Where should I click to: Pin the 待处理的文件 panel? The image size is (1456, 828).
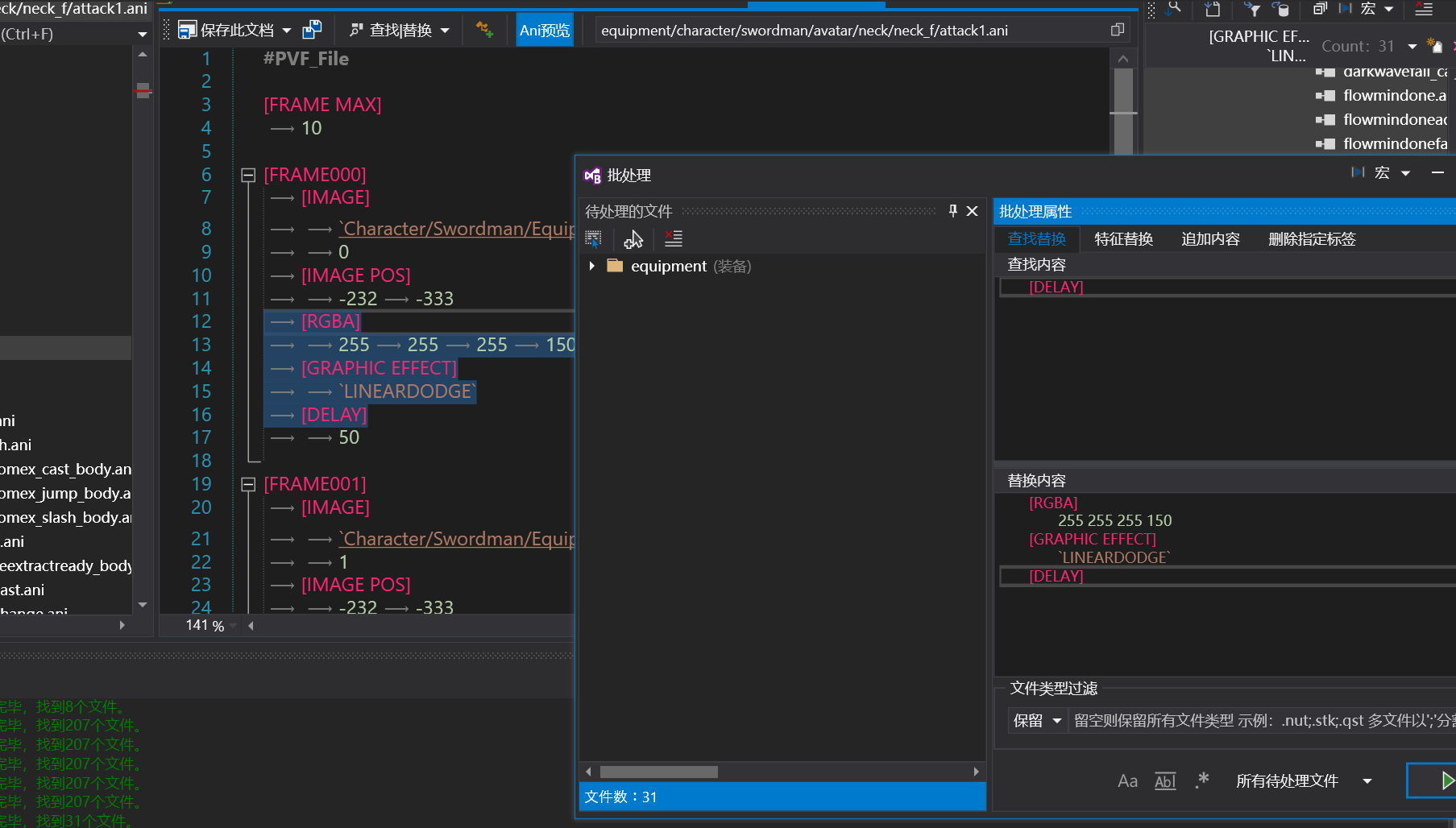click(952, 211)
